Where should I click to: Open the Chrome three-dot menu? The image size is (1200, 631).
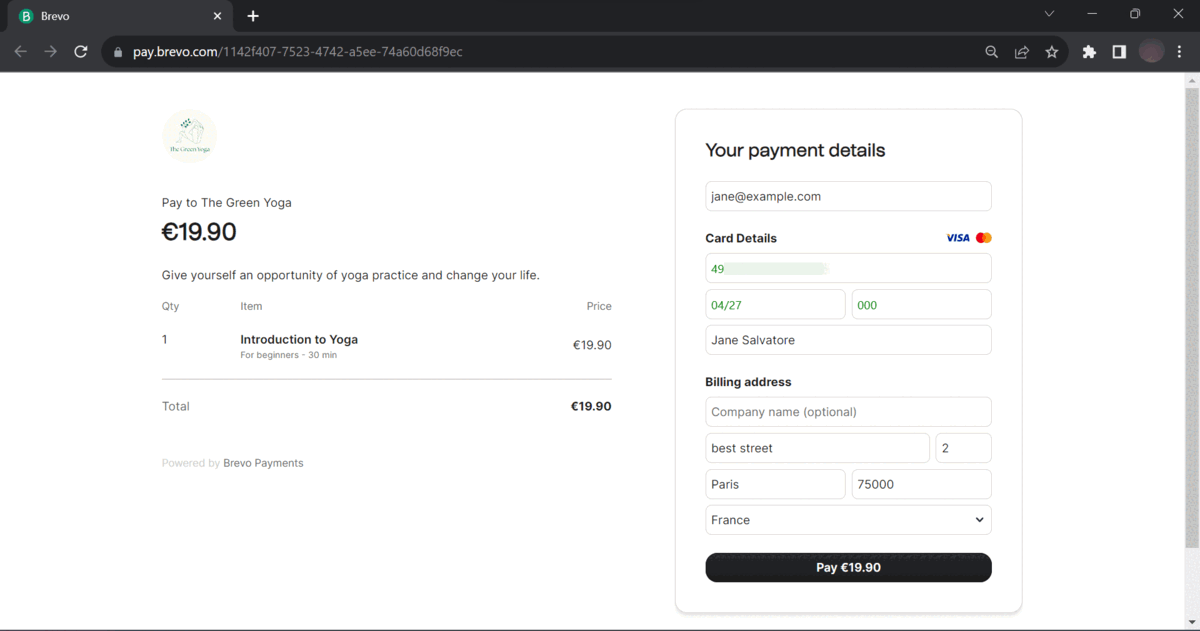tap(1179, 51)
